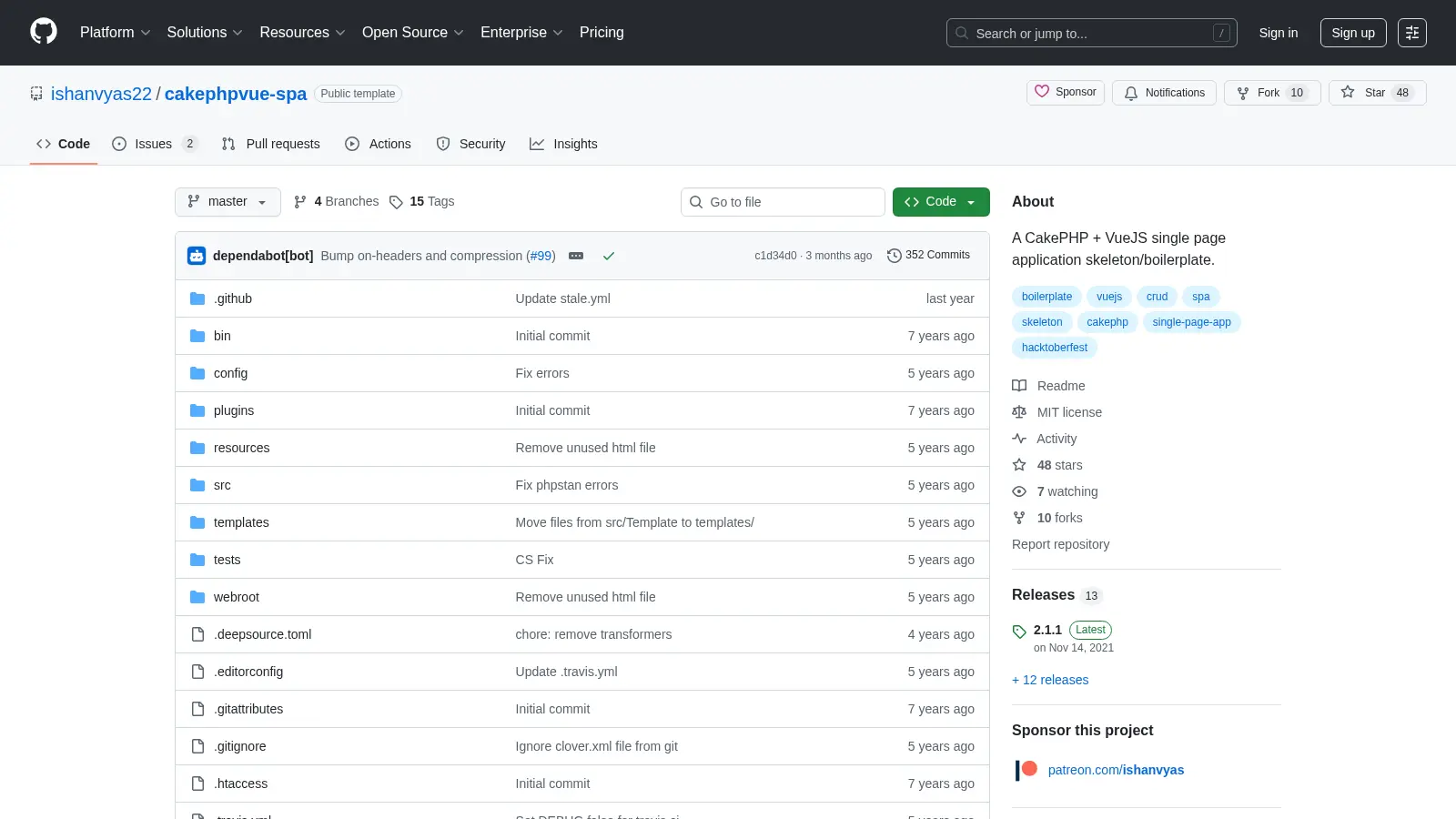This screenshot has width=1456, height=819.
Task: Open the + 12 releases link
Action: pos(1050,680)
